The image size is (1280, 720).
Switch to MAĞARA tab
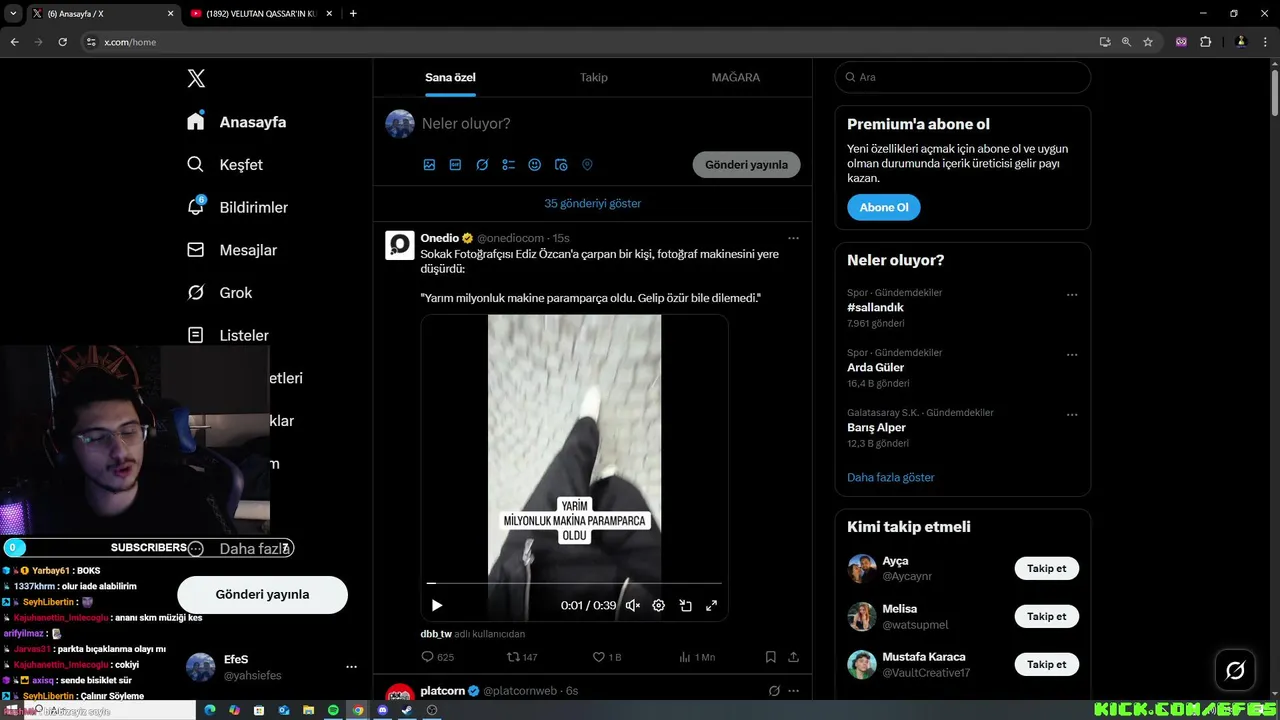[736, 77]
